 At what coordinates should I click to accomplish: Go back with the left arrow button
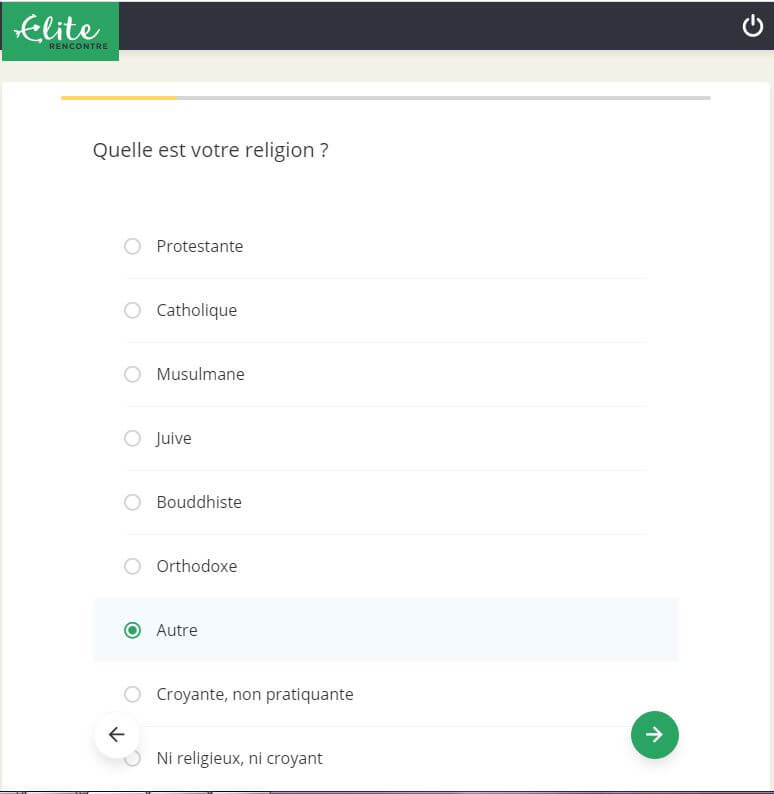coord(117,735)
